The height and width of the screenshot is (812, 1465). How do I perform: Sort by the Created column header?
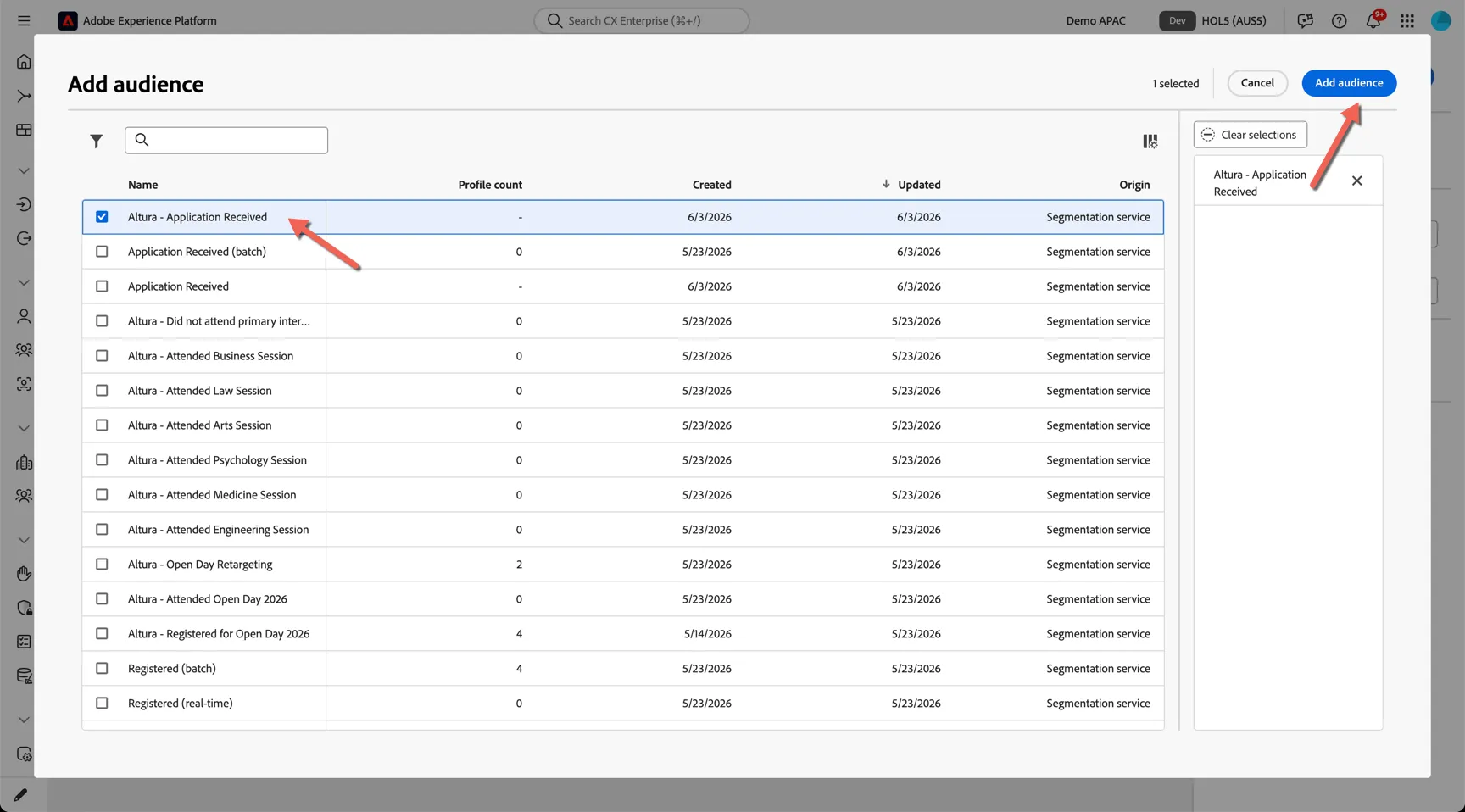[x=711, y=185]
